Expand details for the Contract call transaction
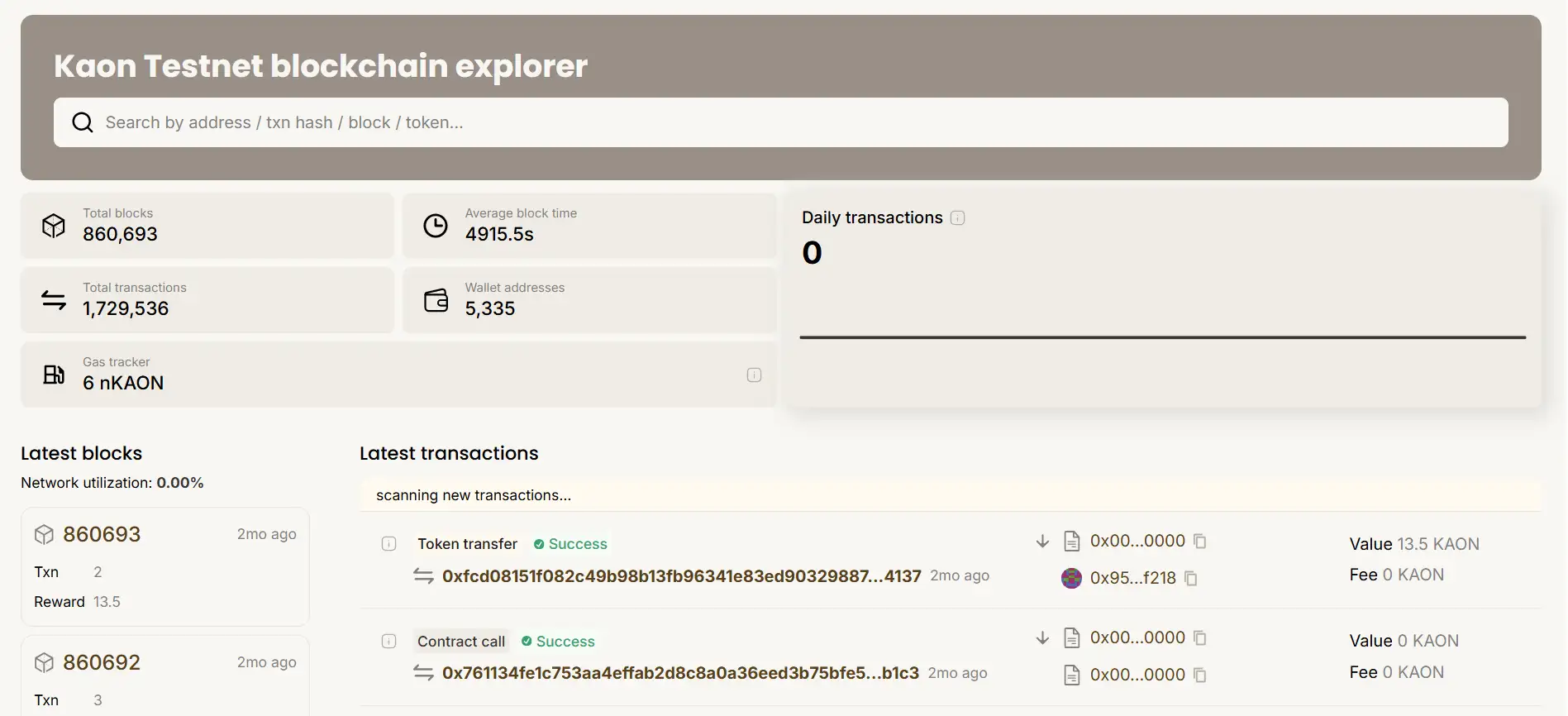The width and height of the screenshot is (1568, 716). (x=388, y=642)
